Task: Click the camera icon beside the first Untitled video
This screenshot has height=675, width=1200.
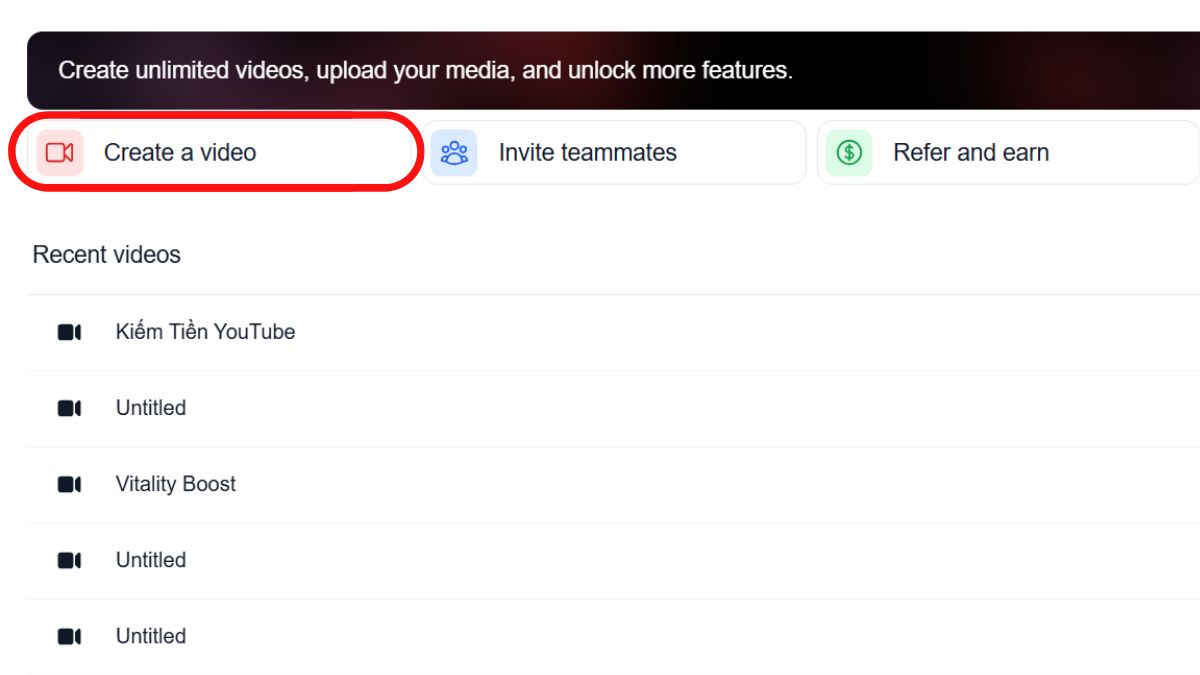Action: [x=69, y=408]
